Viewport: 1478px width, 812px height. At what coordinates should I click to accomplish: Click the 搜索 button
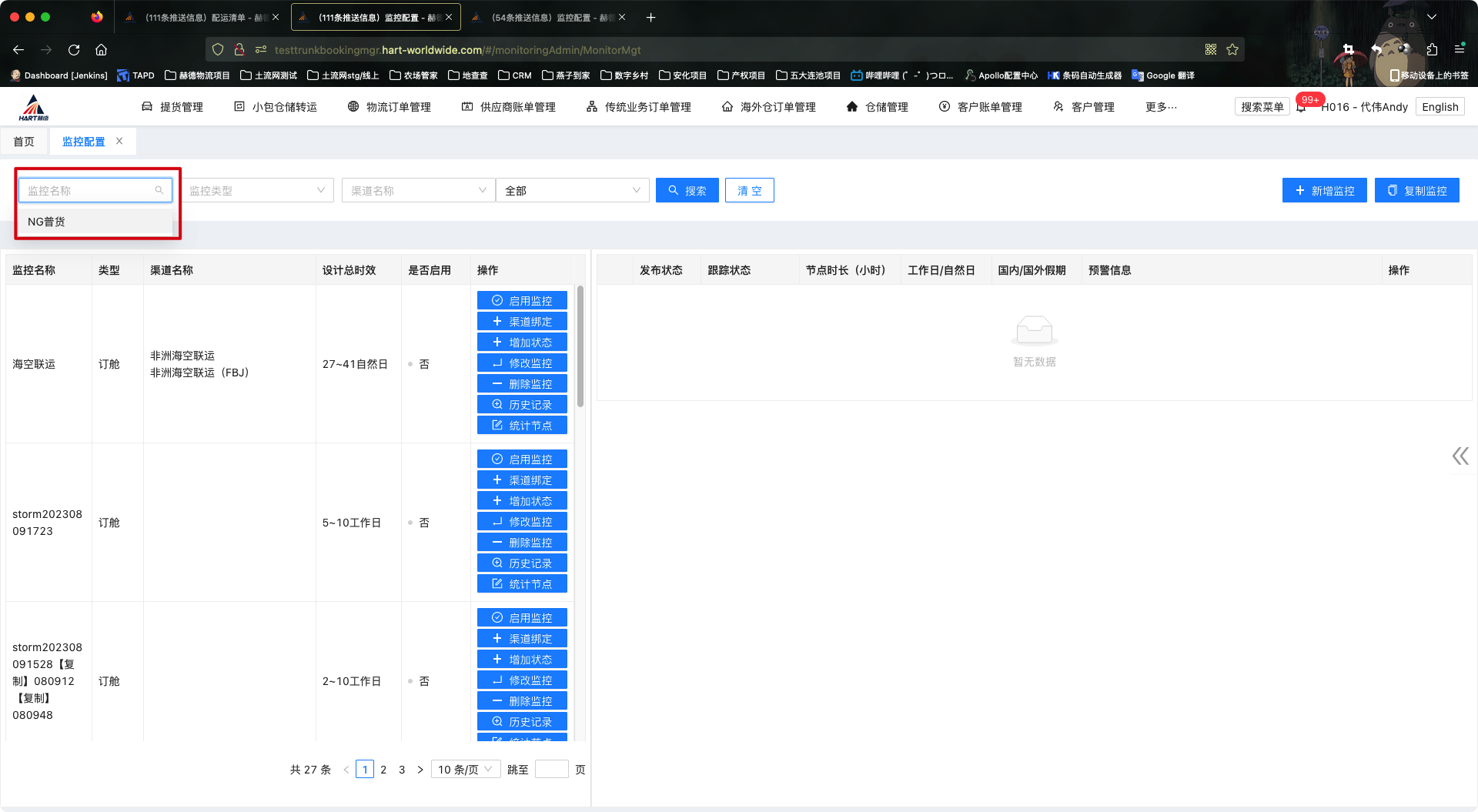(687, 191)
